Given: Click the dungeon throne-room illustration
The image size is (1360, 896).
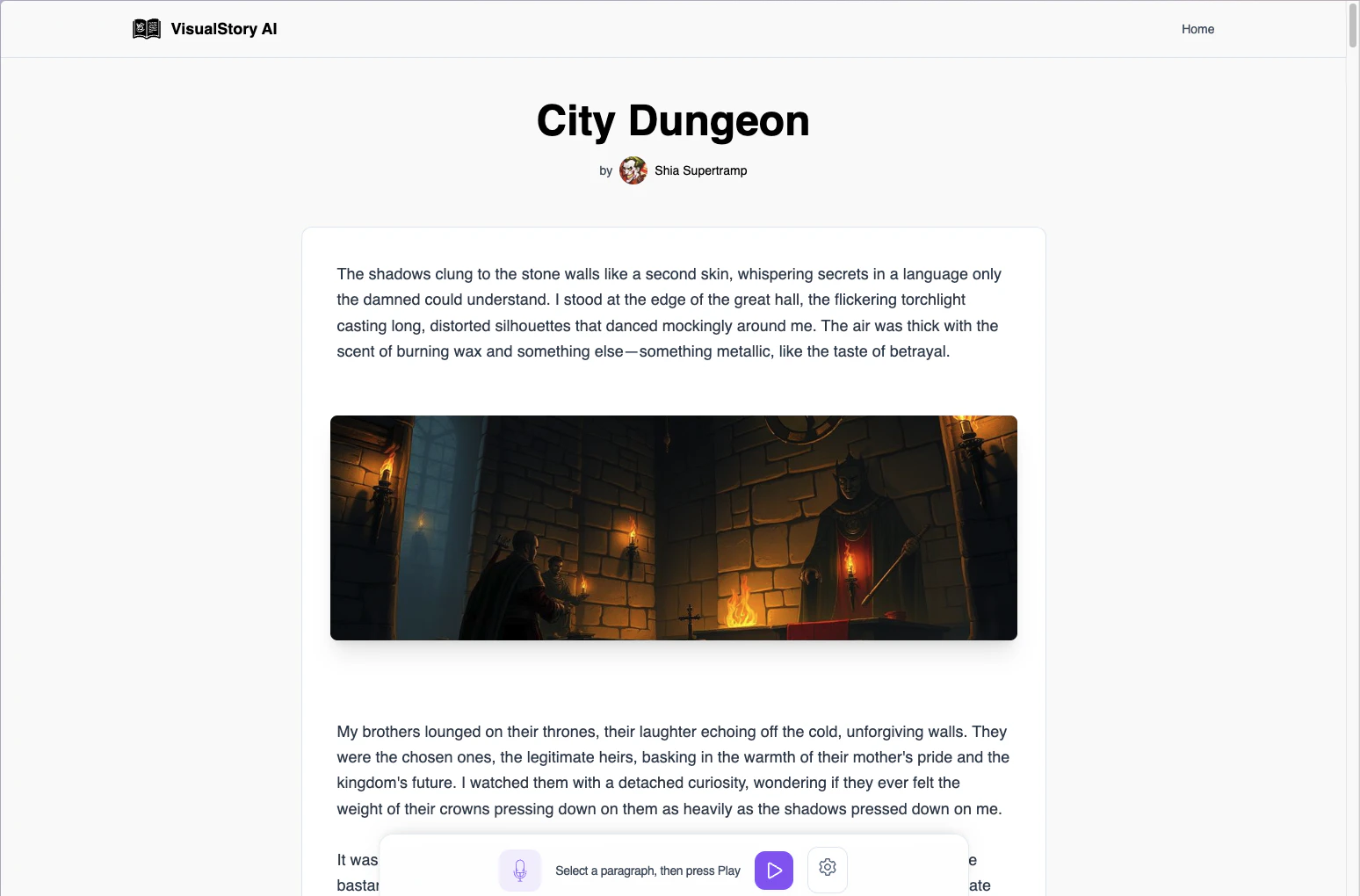Looking at the screenshot, I should point(673,527).
